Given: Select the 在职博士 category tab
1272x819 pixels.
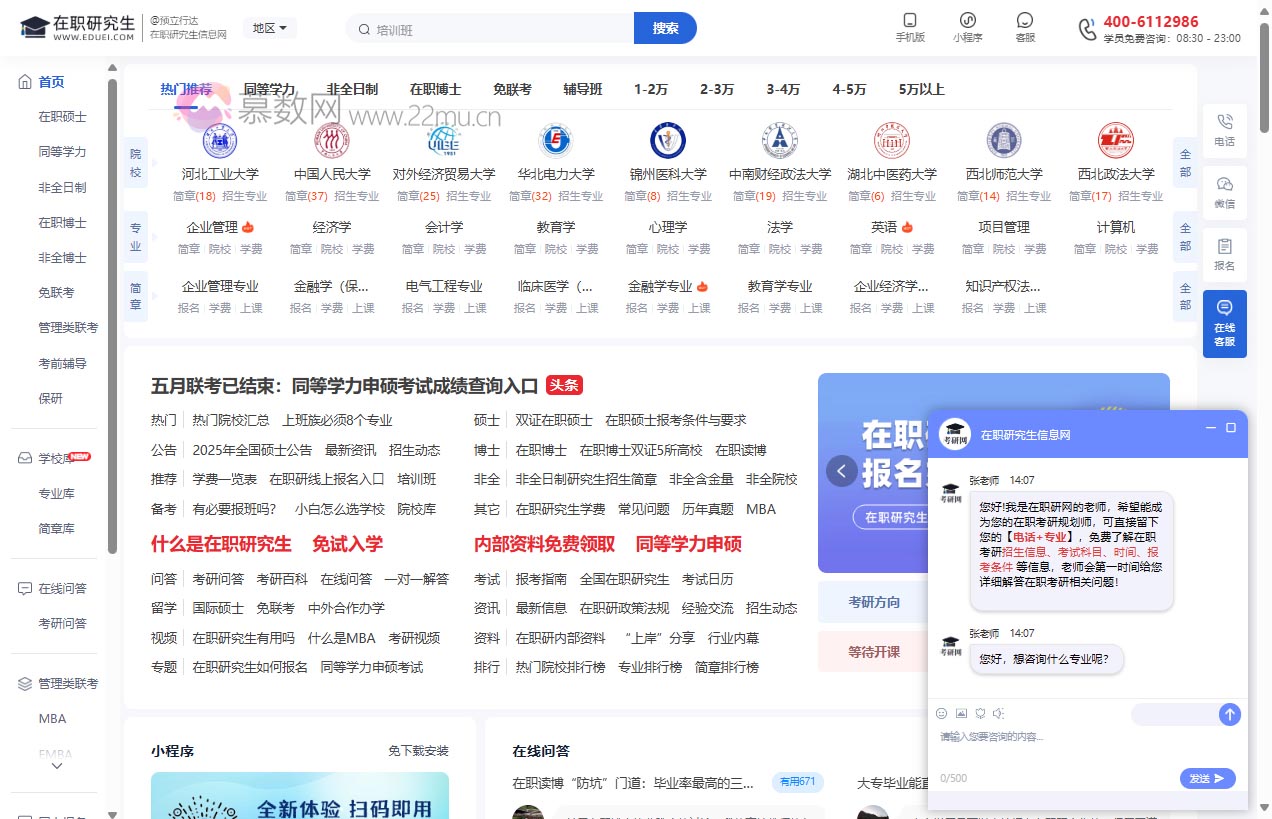Looking at the screenshot, I should click(x=437, y=89).
